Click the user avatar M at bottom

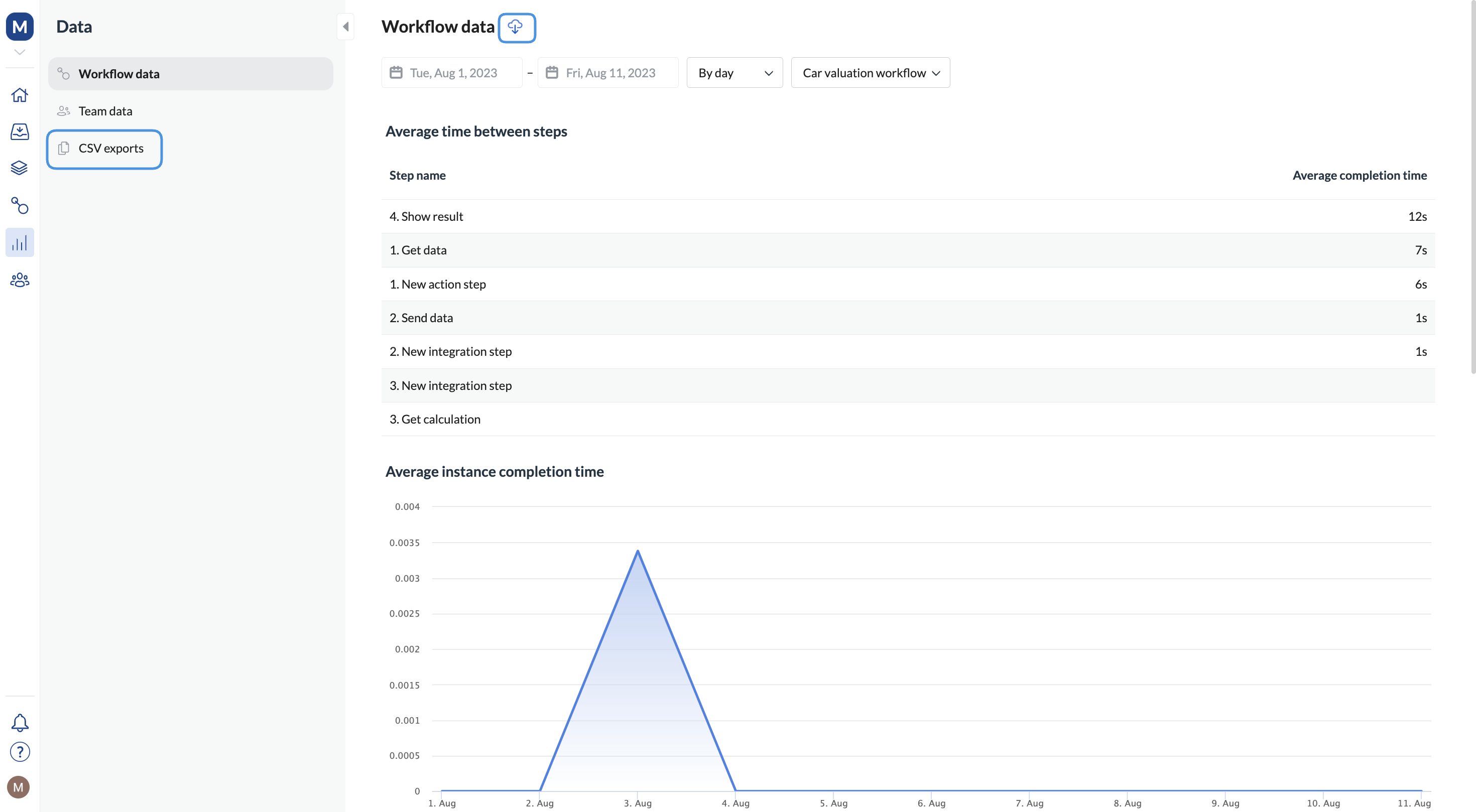tap(19, 787)
